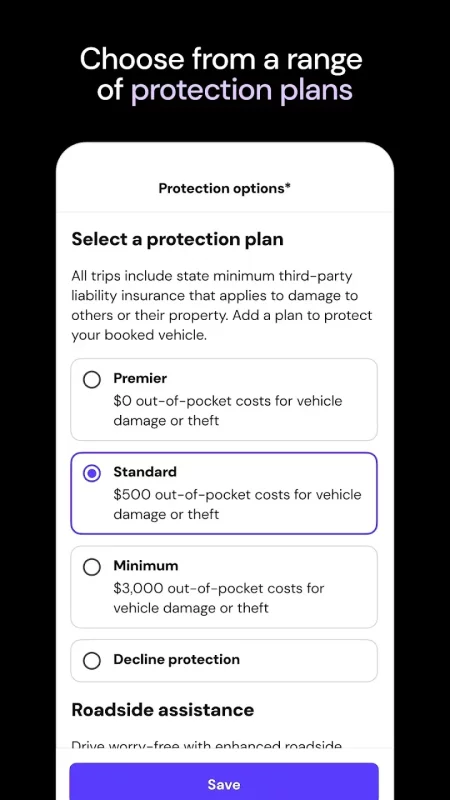Tap the Save button
Viewport: 450px width, 800px height.
pos(224,784)
